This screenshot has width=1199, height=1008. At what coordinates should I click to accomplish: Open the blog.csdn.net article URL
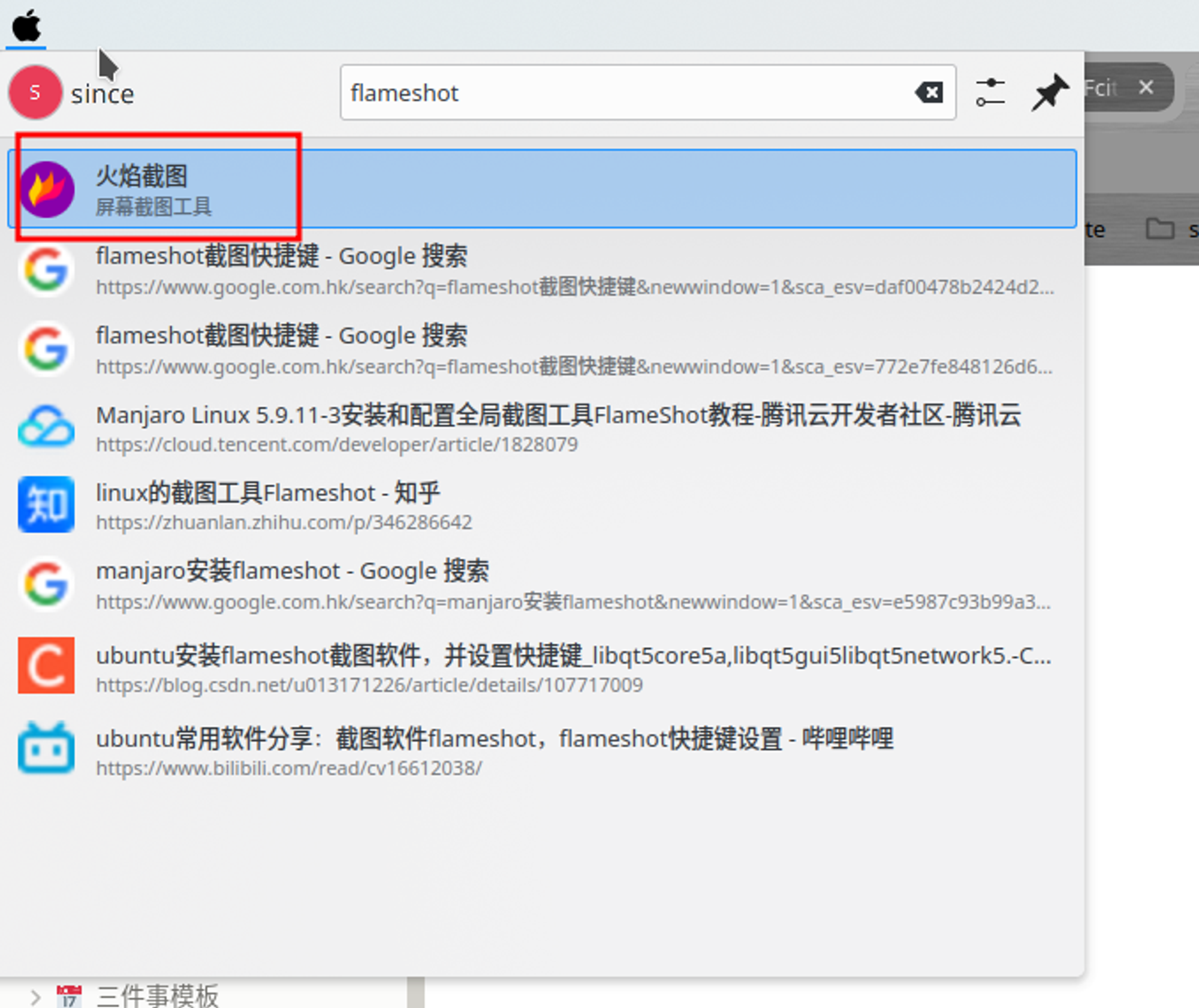369,685
